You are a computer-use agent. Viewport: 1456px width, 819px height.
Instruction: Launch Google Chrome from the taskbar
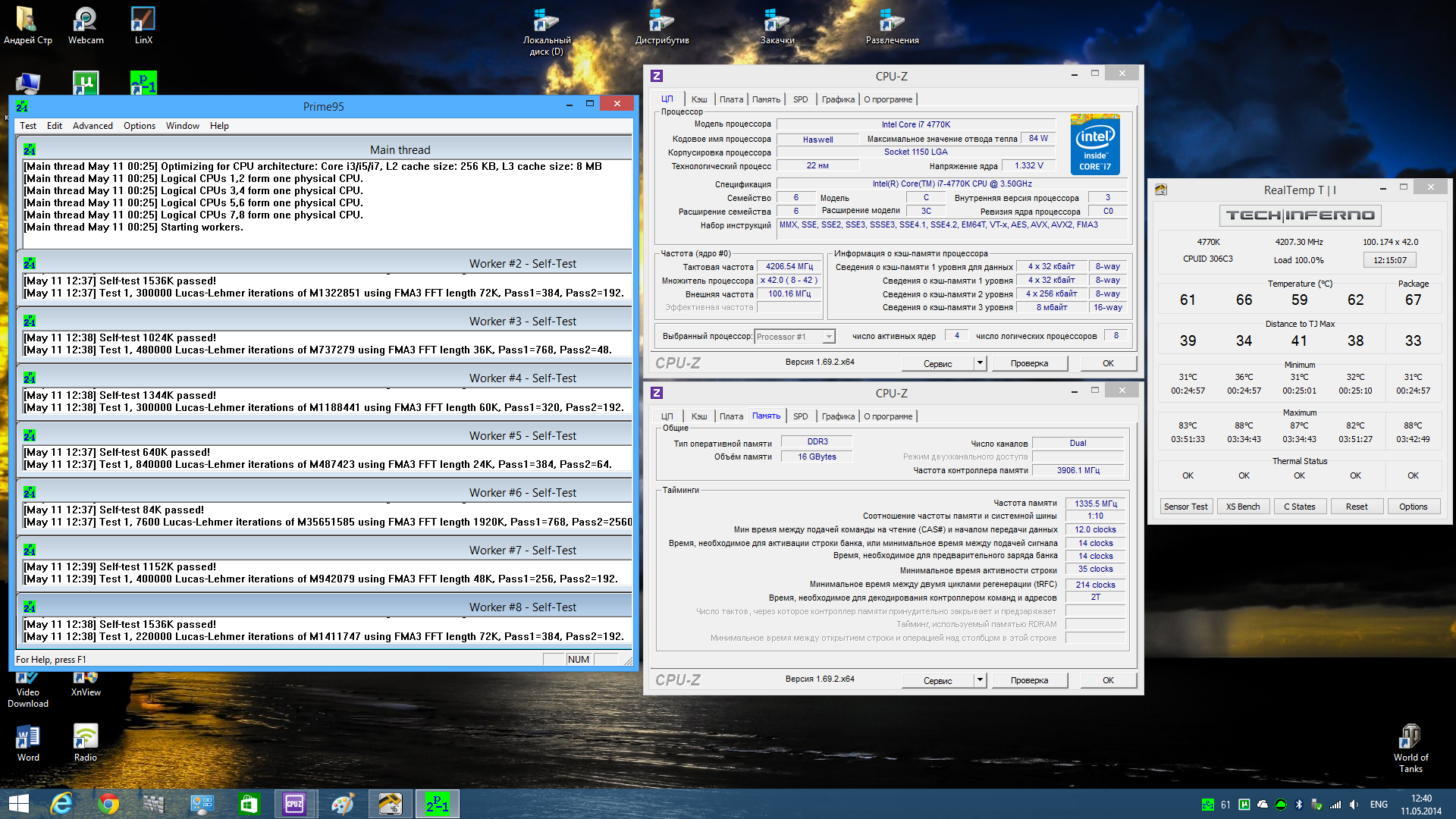108,804
